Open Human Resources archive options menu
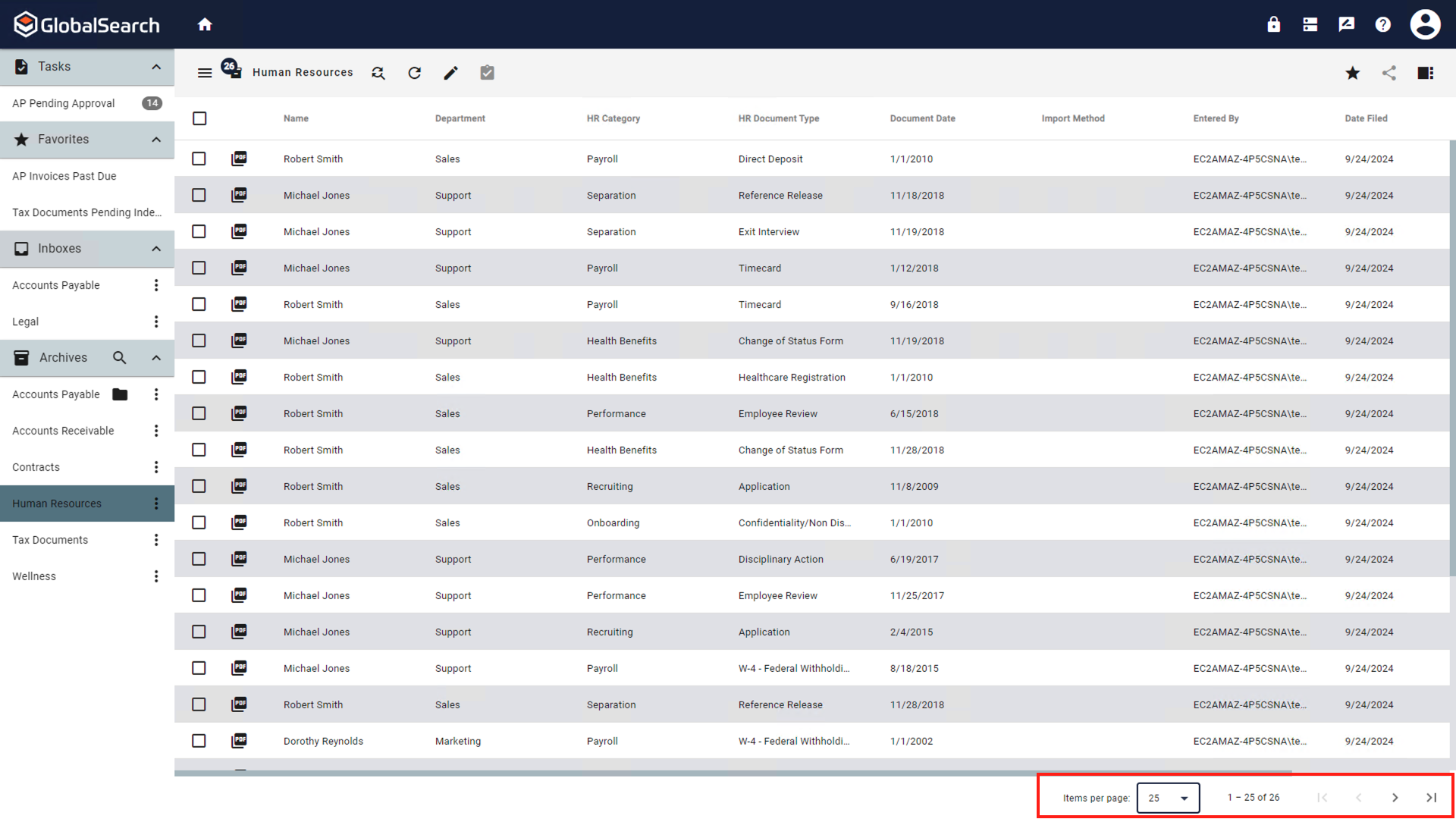The height and width of the screenshot is (819, 1456). point(156,504)
